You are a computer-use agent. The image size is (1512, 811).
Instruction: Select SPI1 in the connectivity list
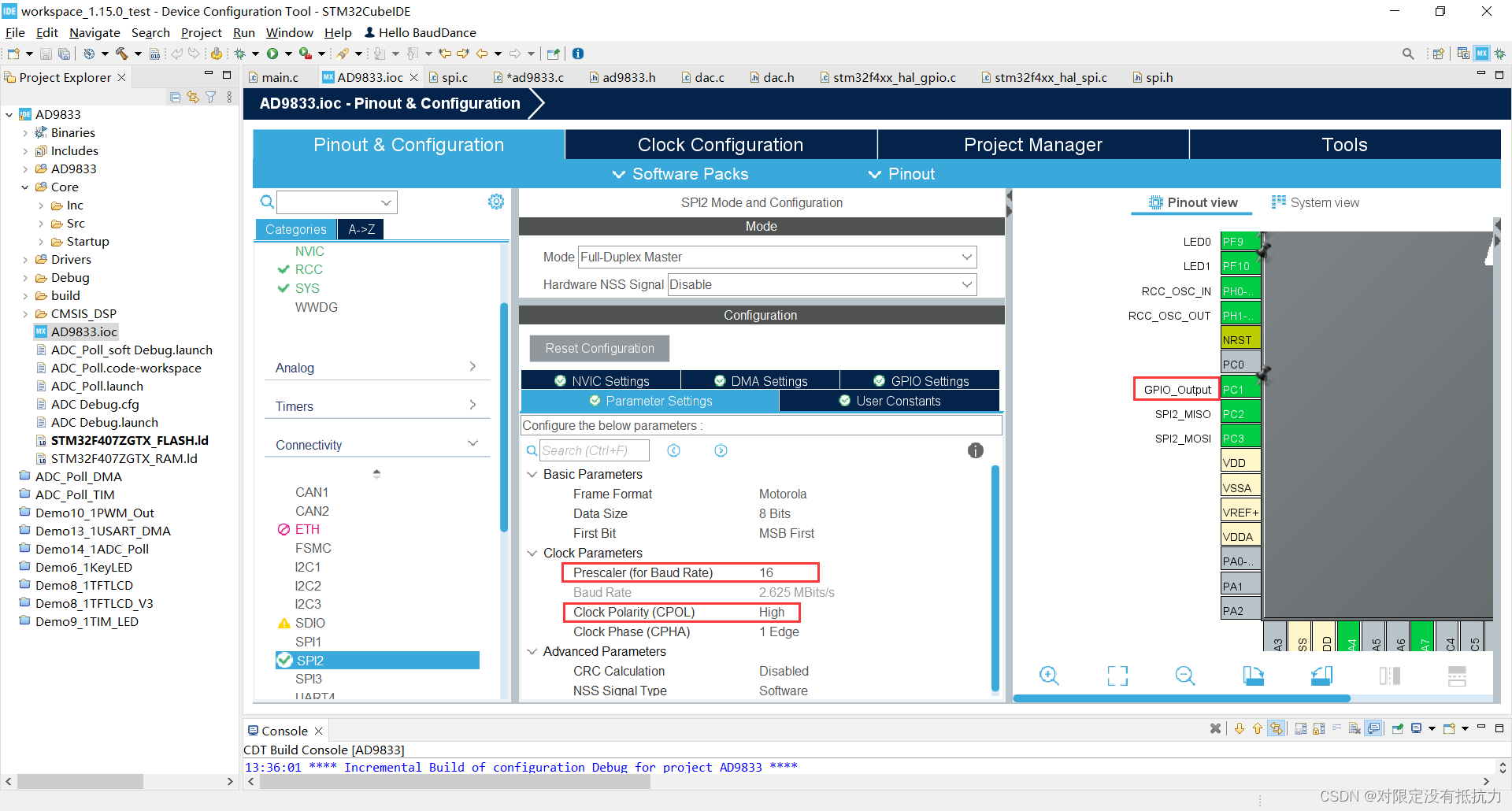point(308,642)
